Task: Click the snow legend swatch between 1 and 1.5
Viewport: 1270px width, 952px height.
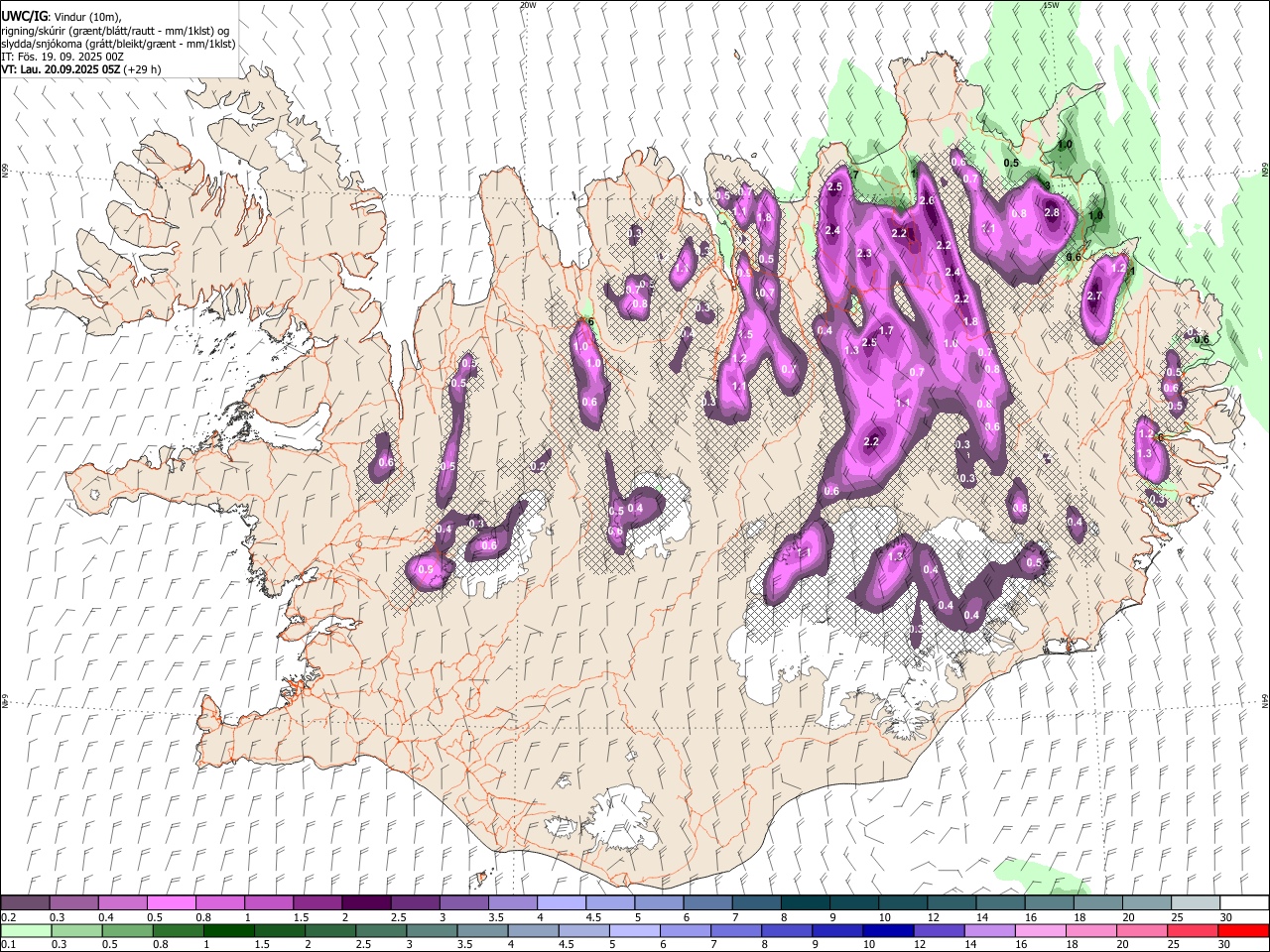Action: tap(269, 903)
